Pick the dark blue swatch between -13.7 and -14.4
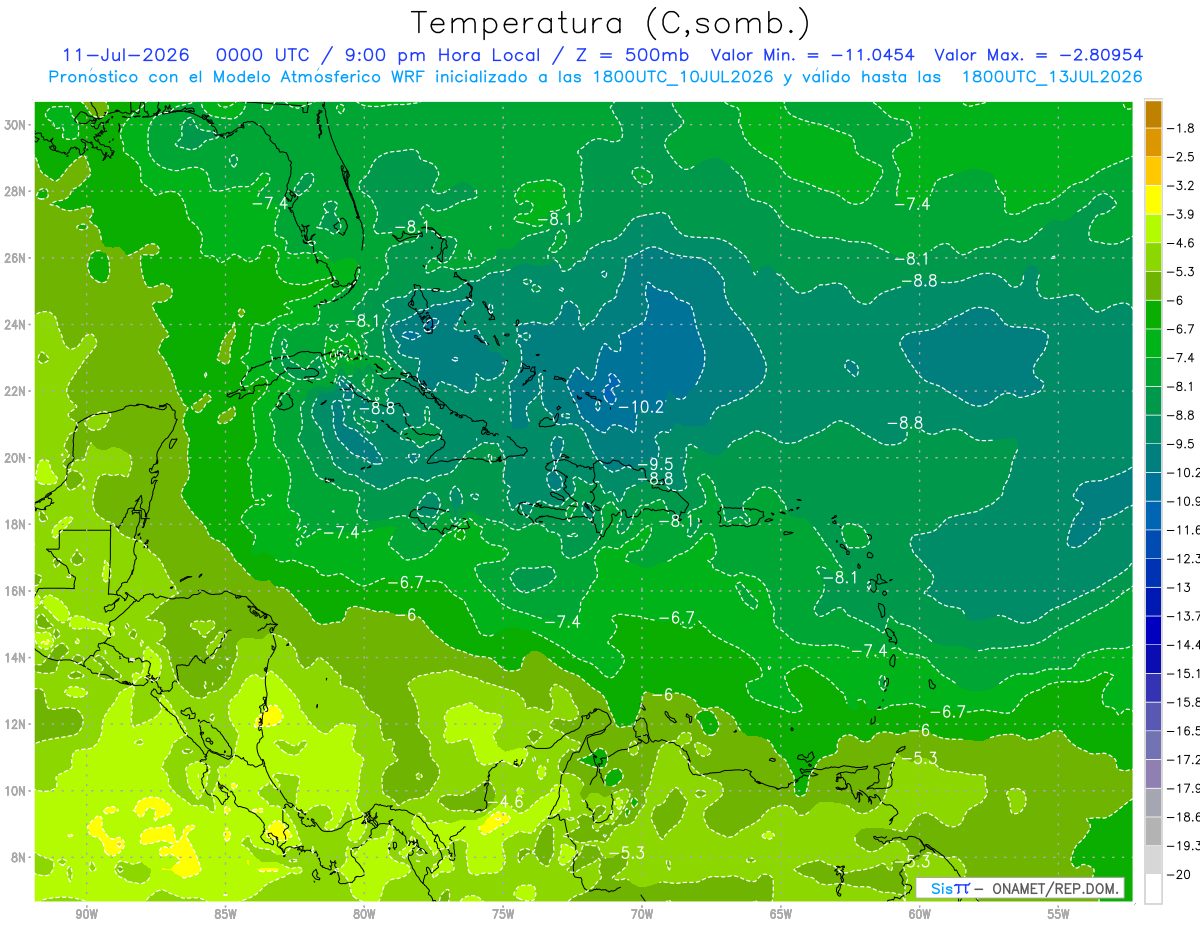The width and height of the screenshot is (1200, 927). point(1153,630)
